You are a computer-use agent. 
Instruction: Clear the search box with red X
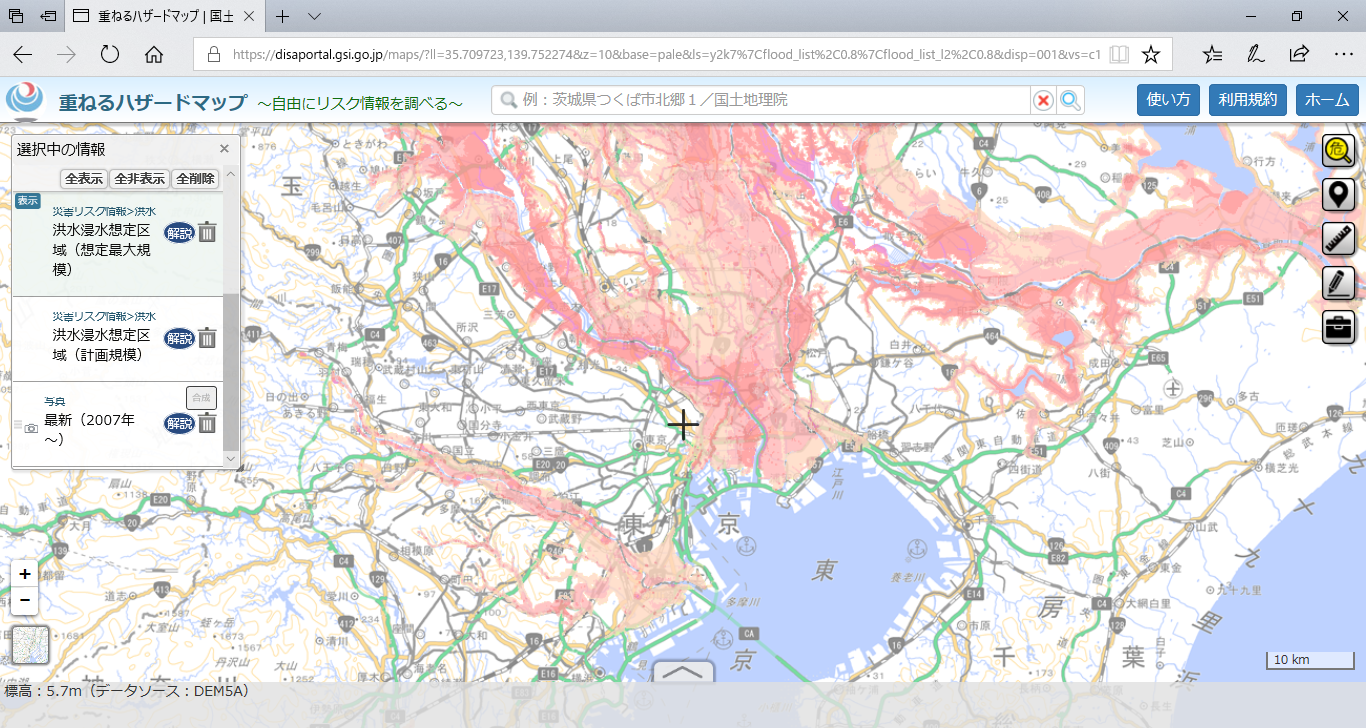(x=1043, y=100)
